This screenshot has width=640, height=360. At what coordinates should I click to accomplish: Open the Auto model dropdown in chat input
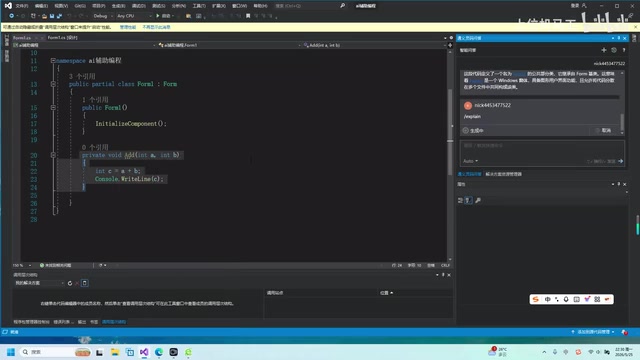tap(470, 161)
